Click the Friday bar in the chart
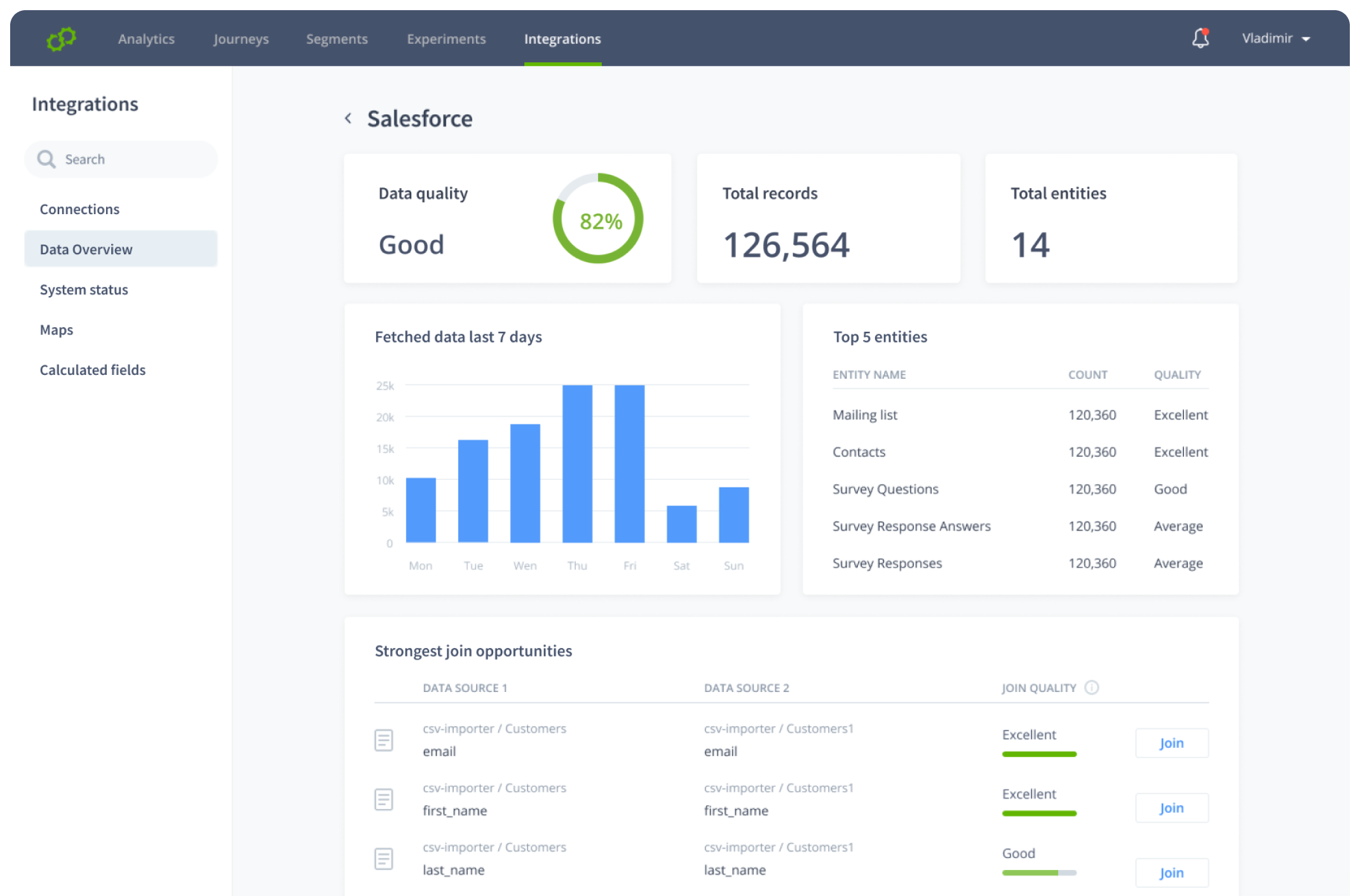Image resolution: width=1360 pixels, height=896 pixels. tap(629, 463)
